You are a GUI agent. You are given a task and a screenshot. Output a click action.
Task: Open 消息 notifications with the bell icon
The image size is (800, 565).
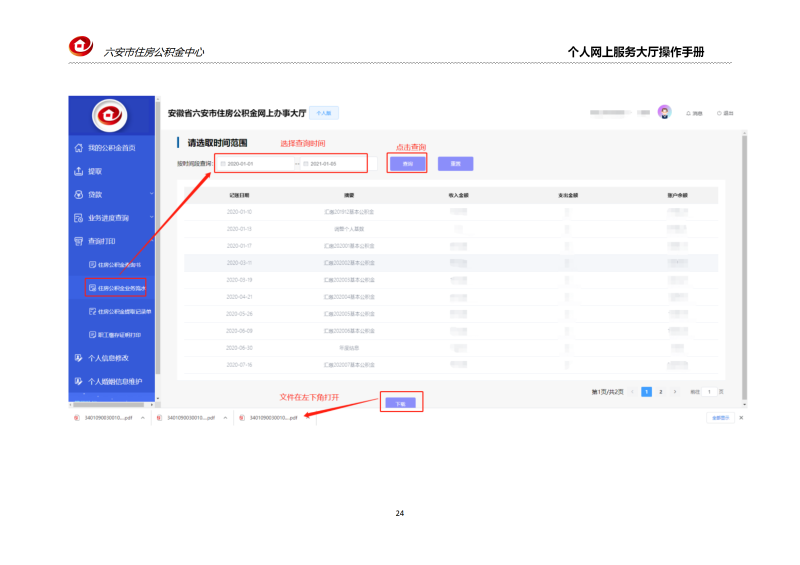pyautogui.click(x=694, y=113)
